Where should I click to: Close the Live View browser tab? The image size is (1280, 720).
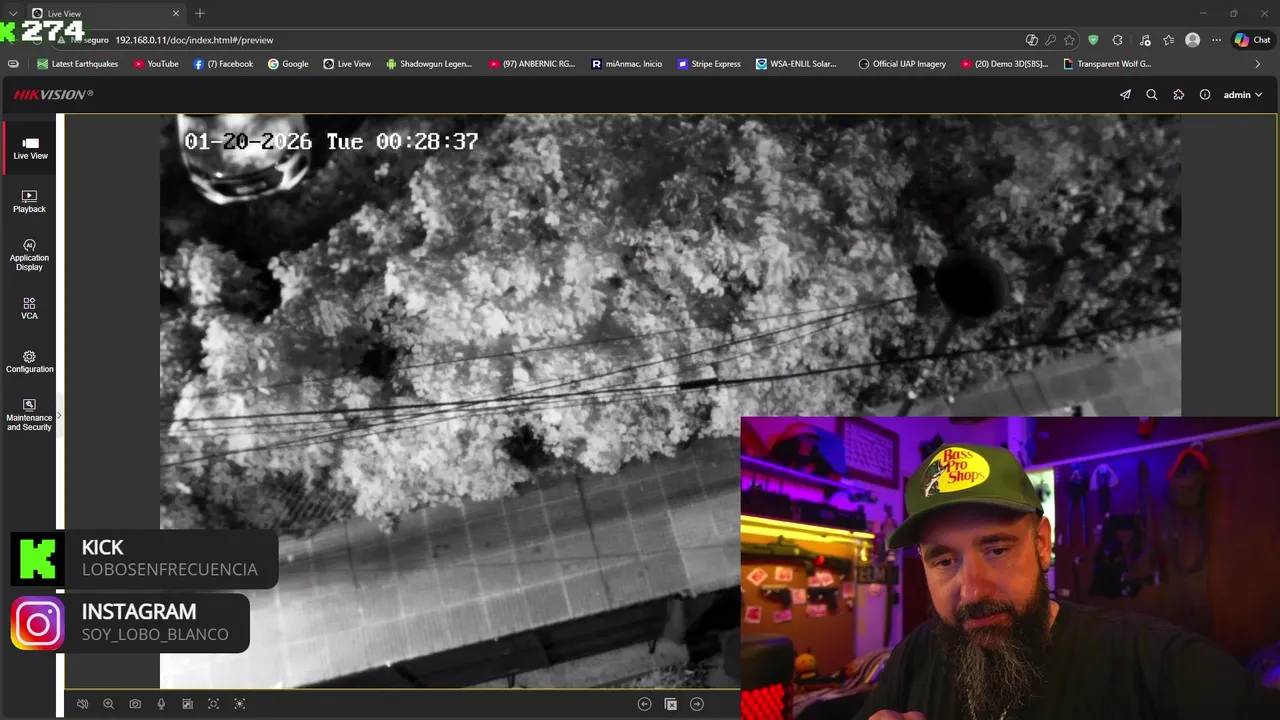coord(176,13)
